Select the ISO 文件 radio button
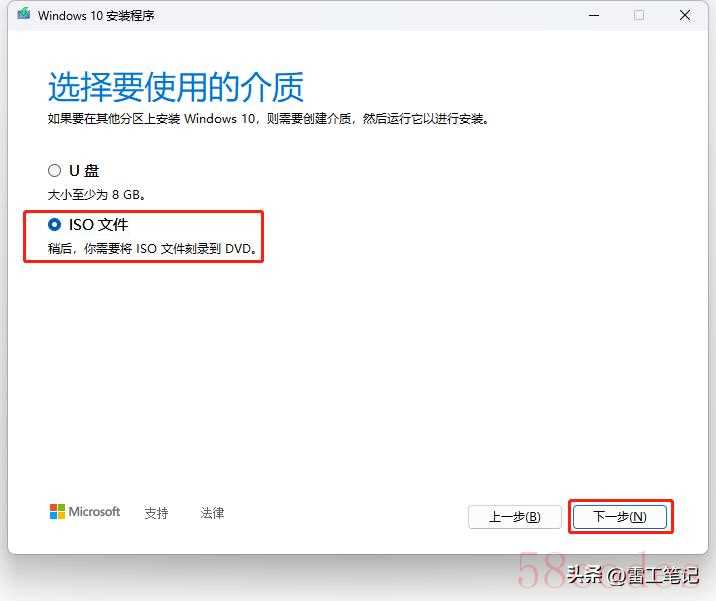 (x=54, y=224)
